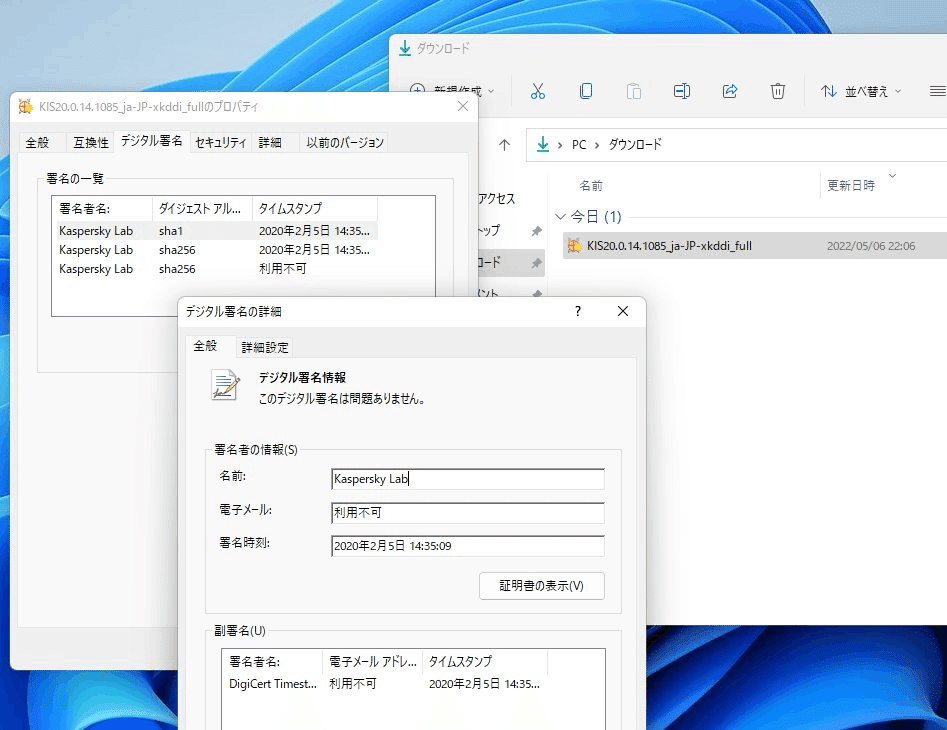
Task: Click the file icon of KIS20.0.14.1085 installer
Action: [574, 246]
